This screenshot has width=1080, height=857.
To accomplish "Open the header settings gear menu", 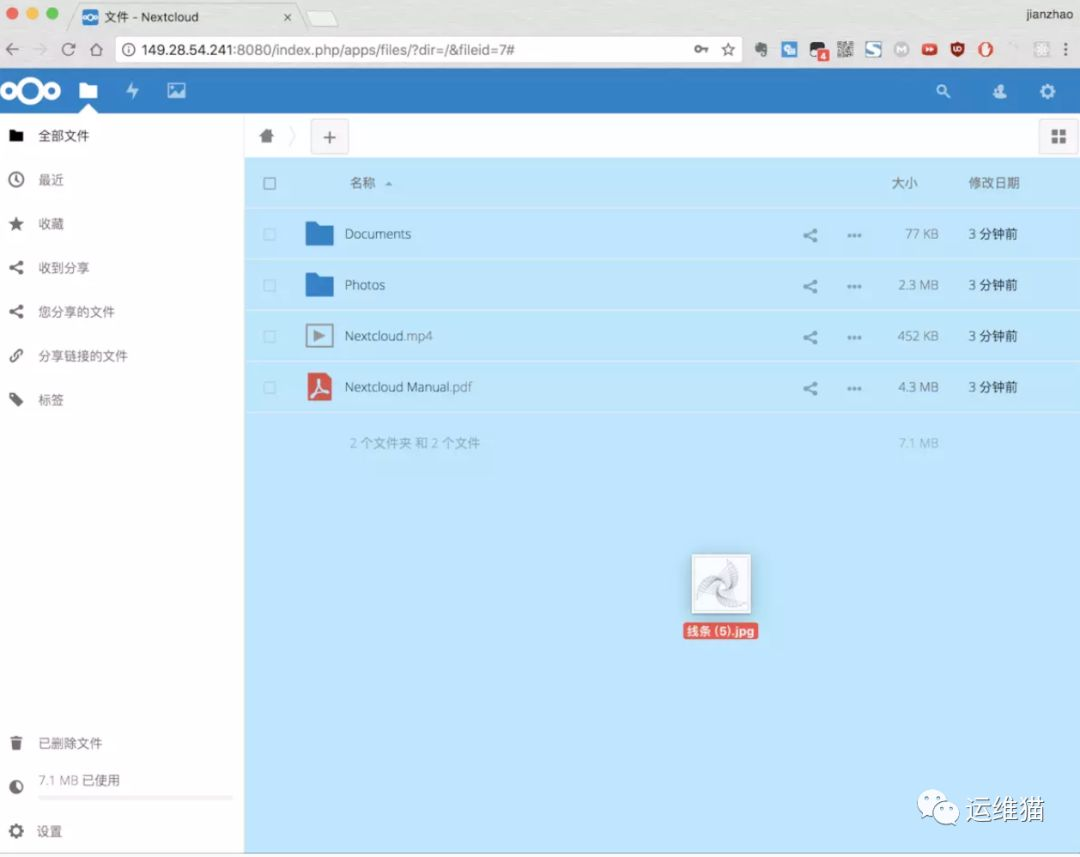I will (1048, 91).
